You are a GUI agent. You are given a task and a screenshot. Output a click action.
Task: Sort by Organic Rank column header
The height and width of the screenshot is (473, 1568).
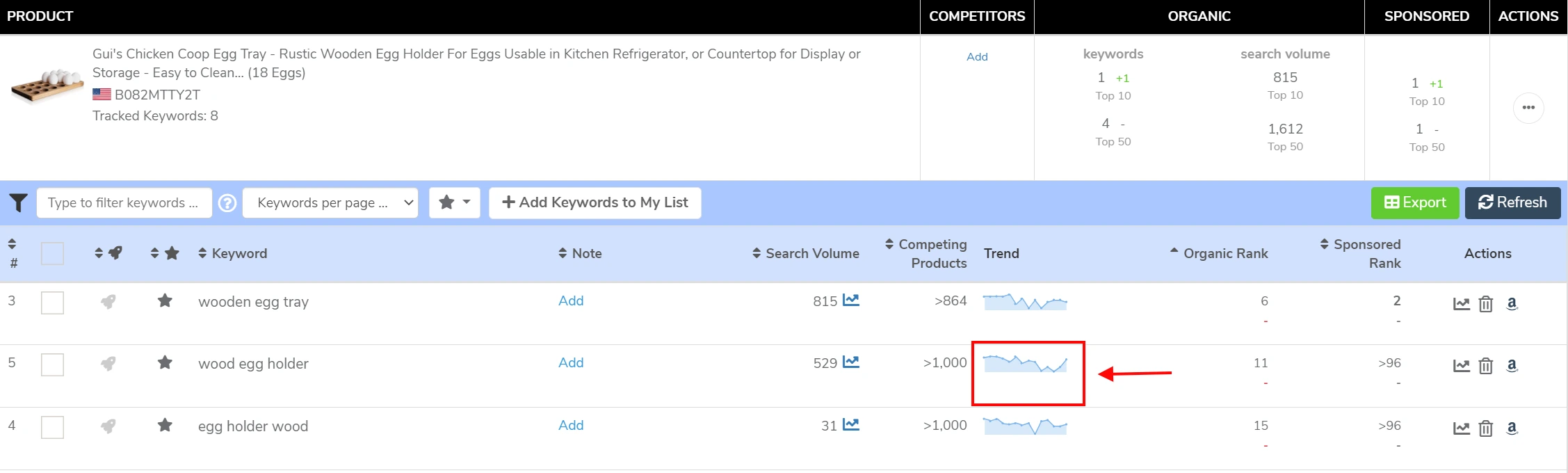click(1219, 254)
